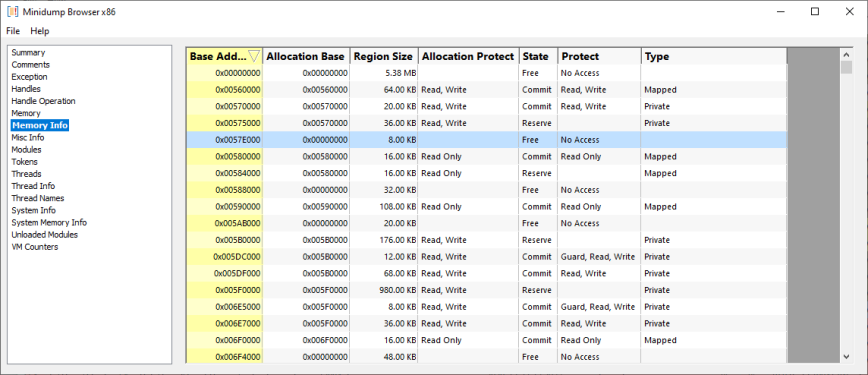Open Unloaded Modules section
Screen dimensions: 868x375
pyautogui.click(x=45, y=235)
